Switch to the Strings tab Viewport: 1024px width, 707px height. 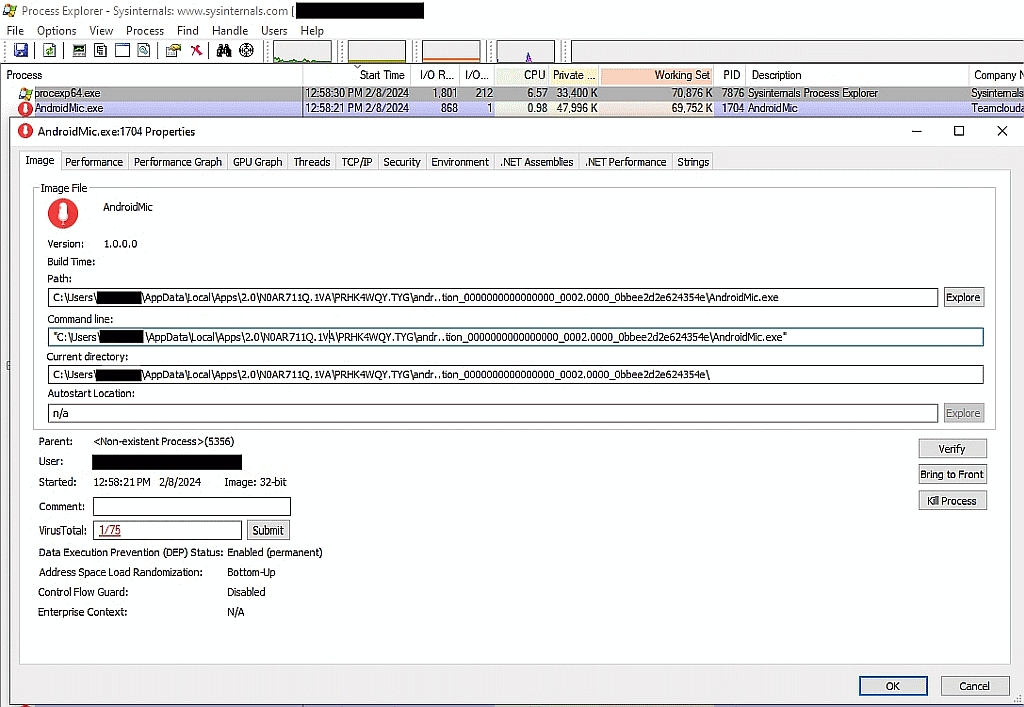tap(693, 162)
